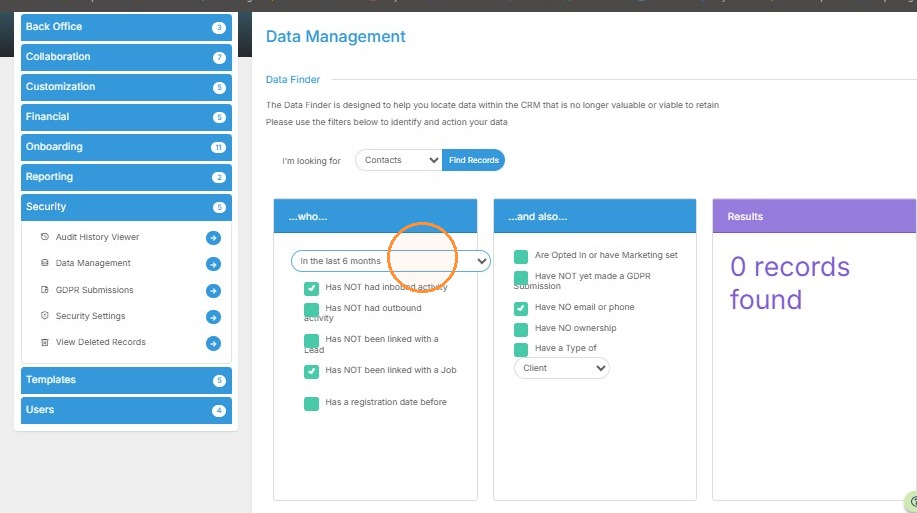This screenshot has height=513, width=917.
Task: Open Data Management menu item
Action: pos(93,263)
